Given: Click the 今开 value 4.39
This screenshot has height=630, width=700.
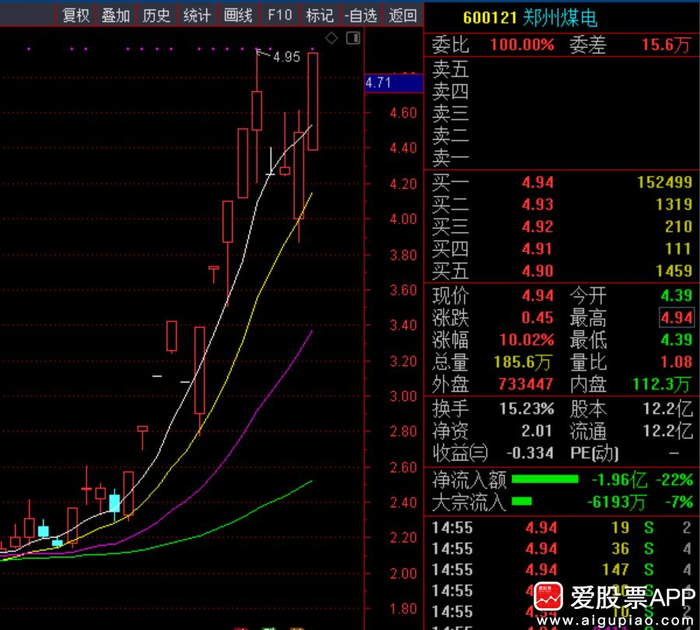Looking at the screenshot, I should coord(676,296).
